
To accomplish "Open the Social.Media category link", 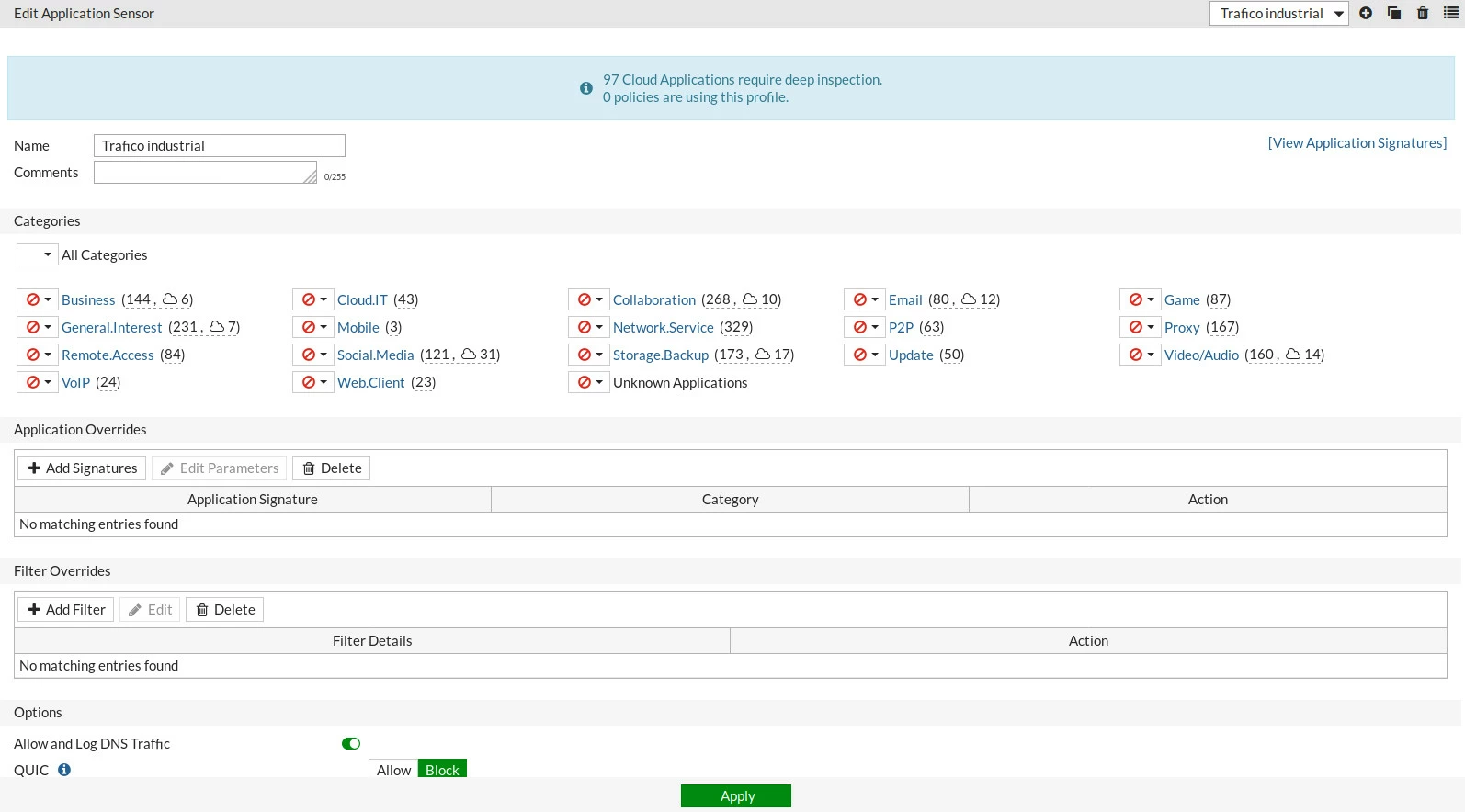I will [x=376, y=355].
